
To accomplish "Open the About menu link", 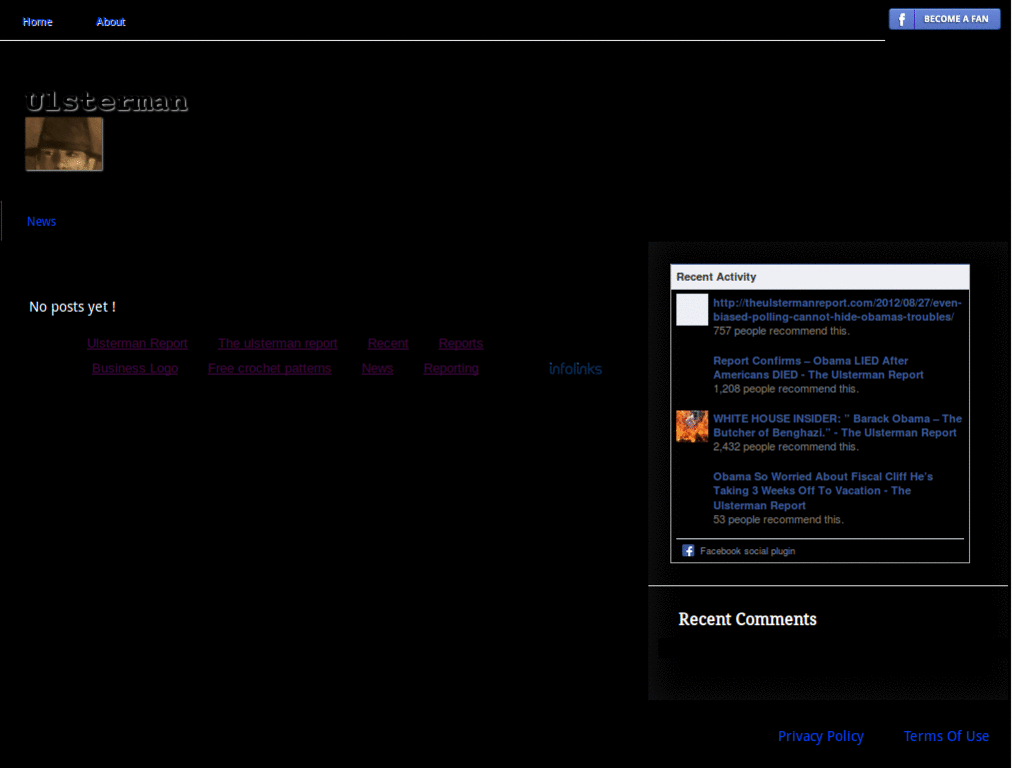I will (x=110, y=22).
